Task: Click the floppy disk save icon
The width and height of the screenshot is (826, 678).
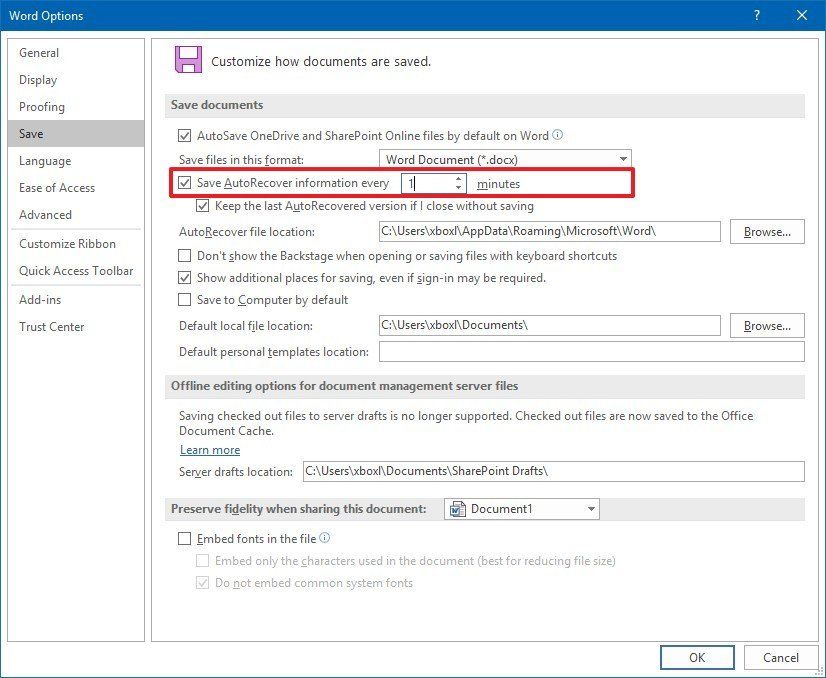Action: pyautogui.click(x=190, y=59)
